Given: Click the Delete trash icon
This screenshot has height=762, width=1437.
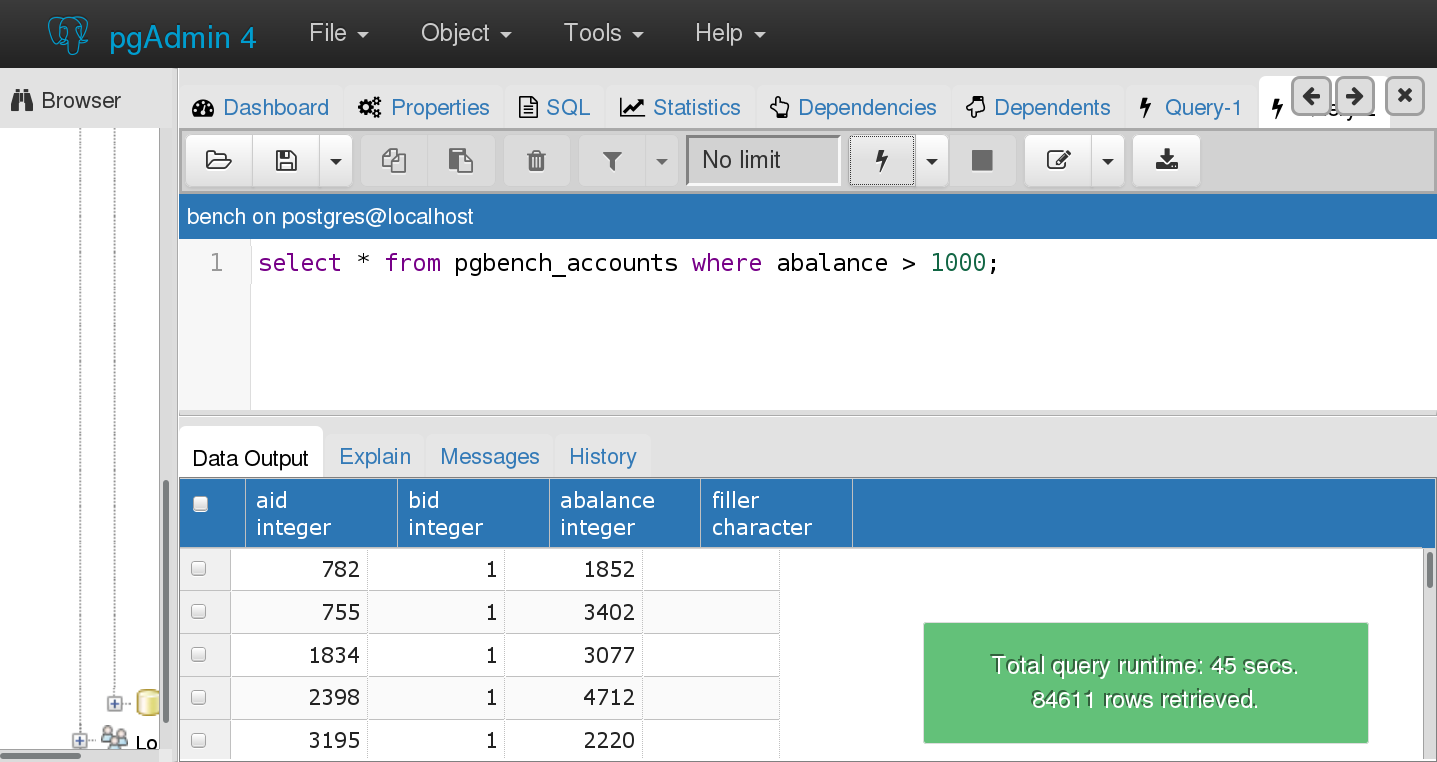Looking at the screenshot, I should click(536, 160).
